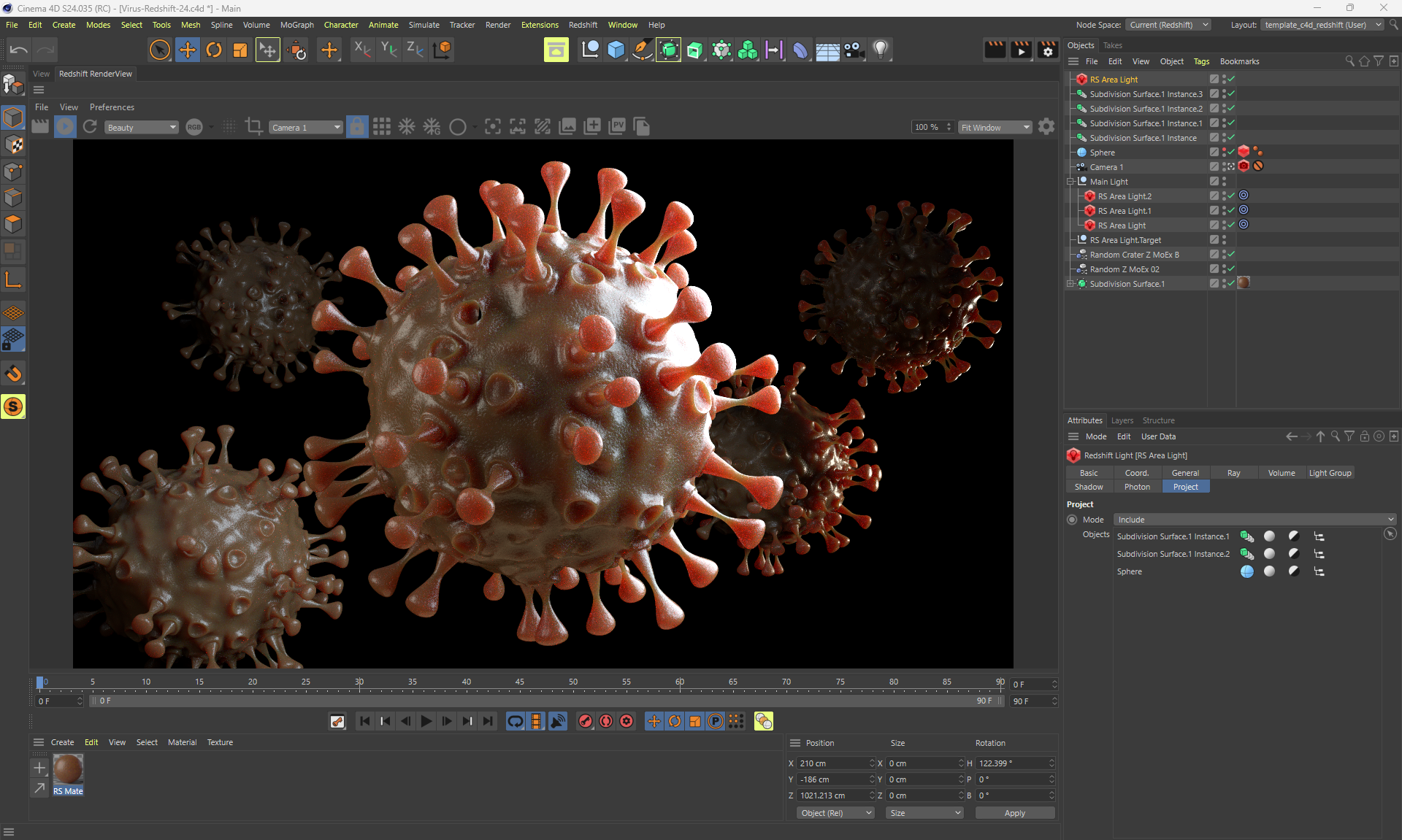
Task: Toggle the RenderView camera lock icon
Action: pyautogui.click(x=356, y=127)
